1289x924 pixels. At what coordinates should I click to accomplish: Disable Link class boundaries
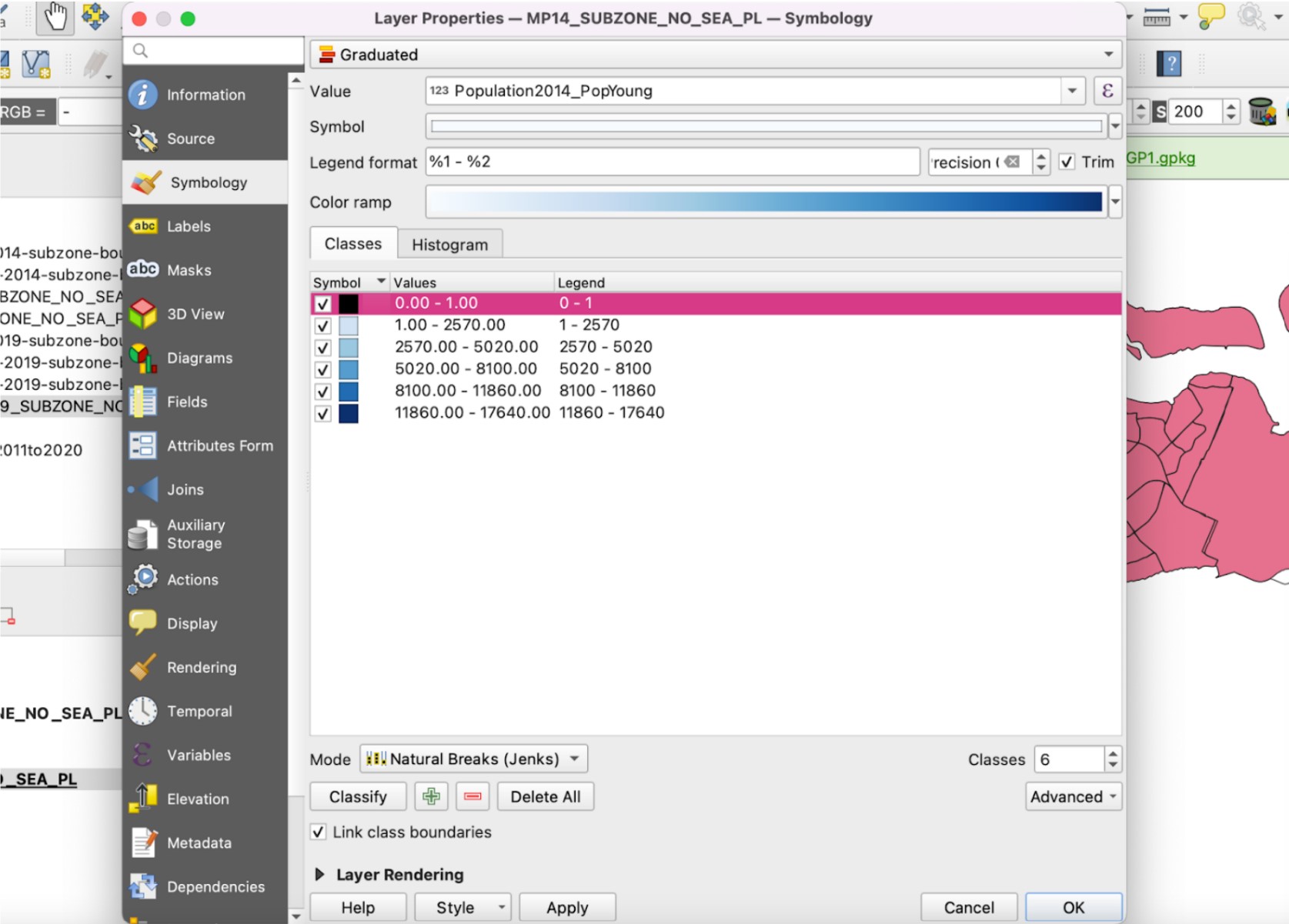(319, 832)
